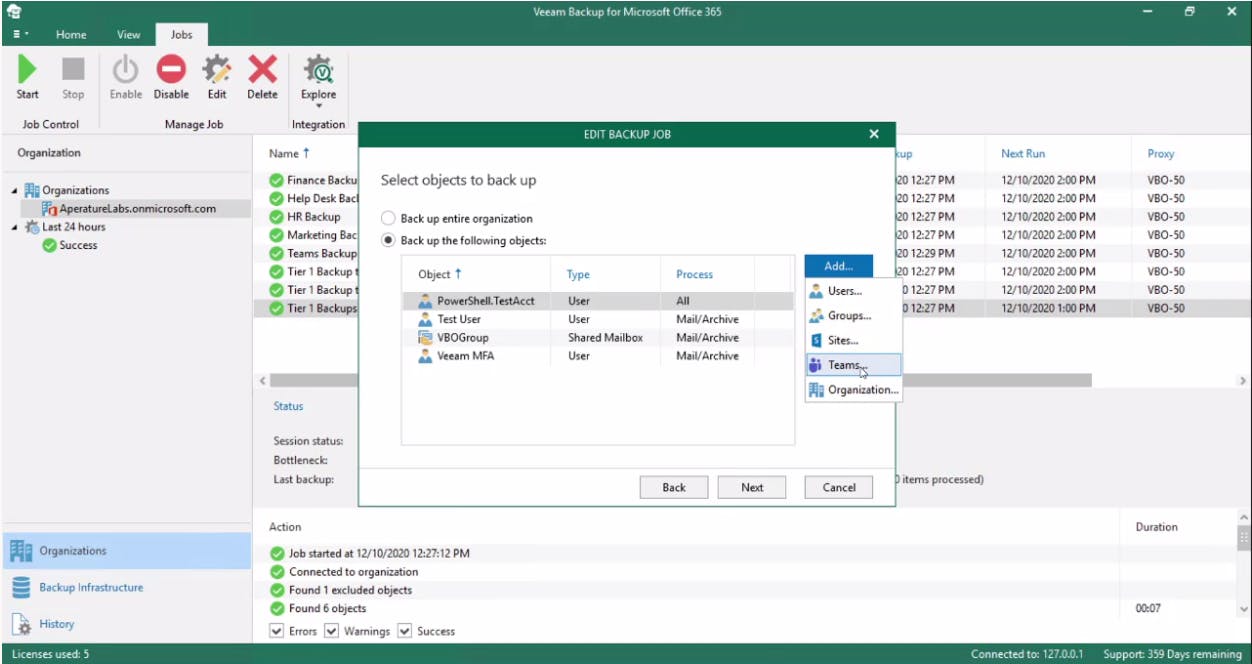Select the PowerShell.TestAcct object row
Screen dimensions: 1252x664
(598, 301)
